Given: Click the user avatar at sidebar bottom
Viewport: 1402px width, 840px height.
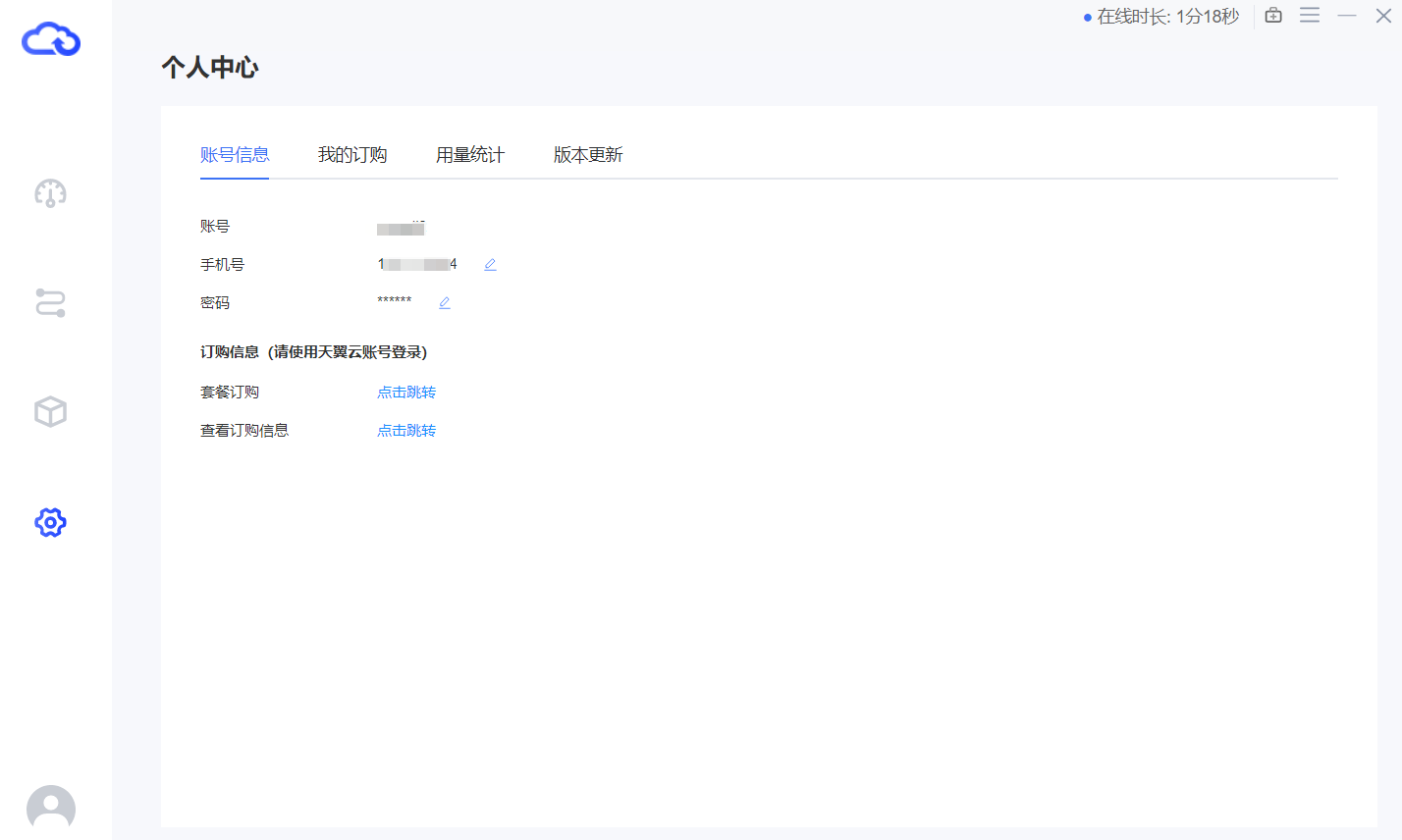Looking at the screenshot, I should (x=51, y=809).
